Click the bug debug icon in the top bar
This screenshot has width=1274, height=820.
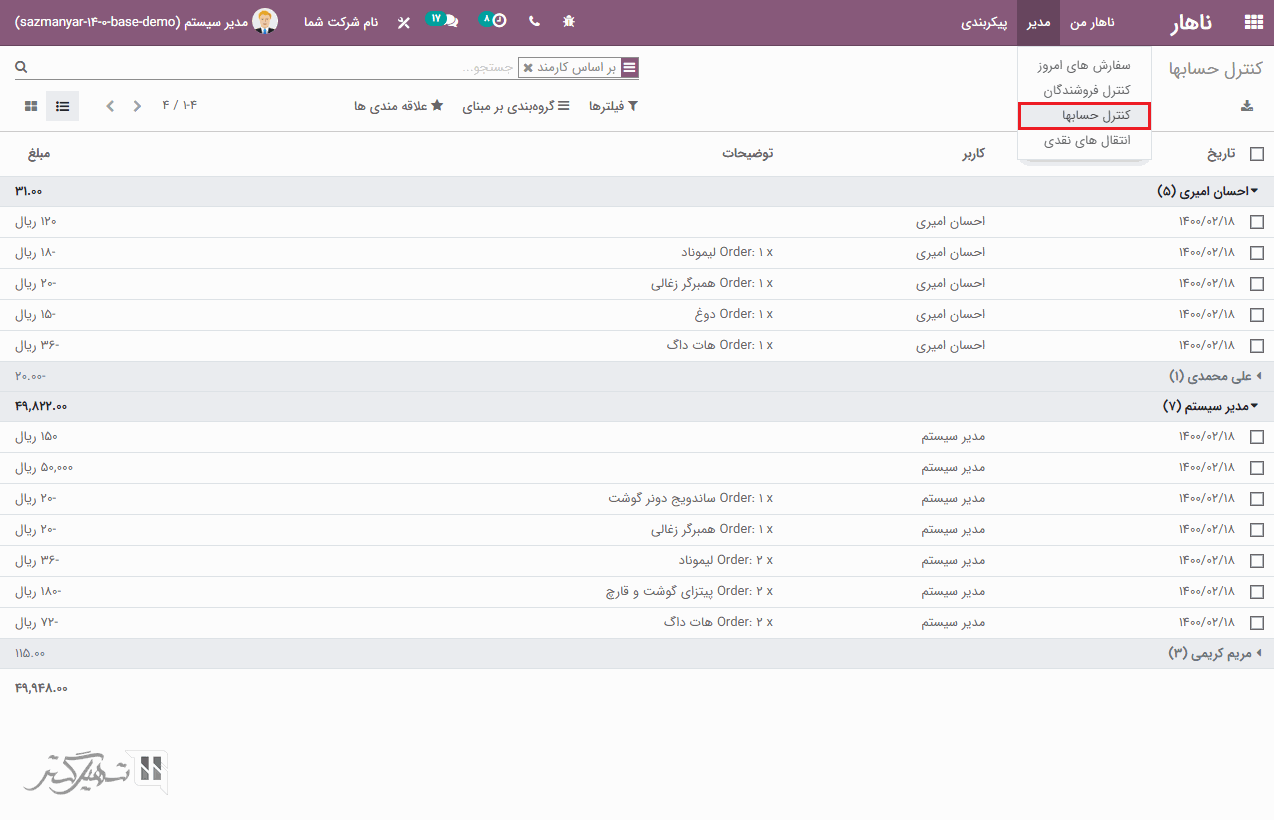pyautogui.click(x=568, y=21)
